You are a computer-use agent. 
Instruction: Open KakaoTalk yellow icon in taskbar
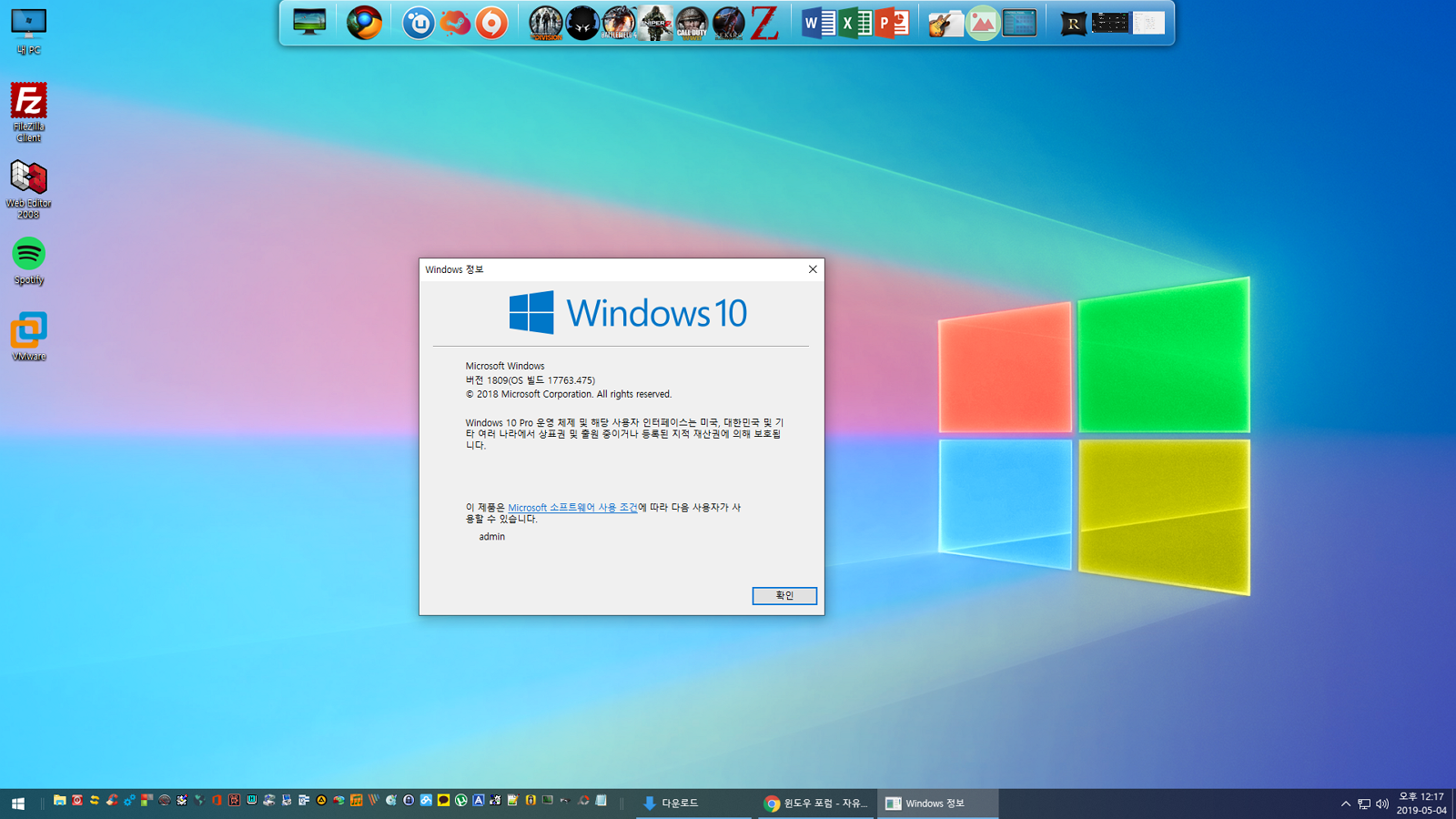point(443,801)
